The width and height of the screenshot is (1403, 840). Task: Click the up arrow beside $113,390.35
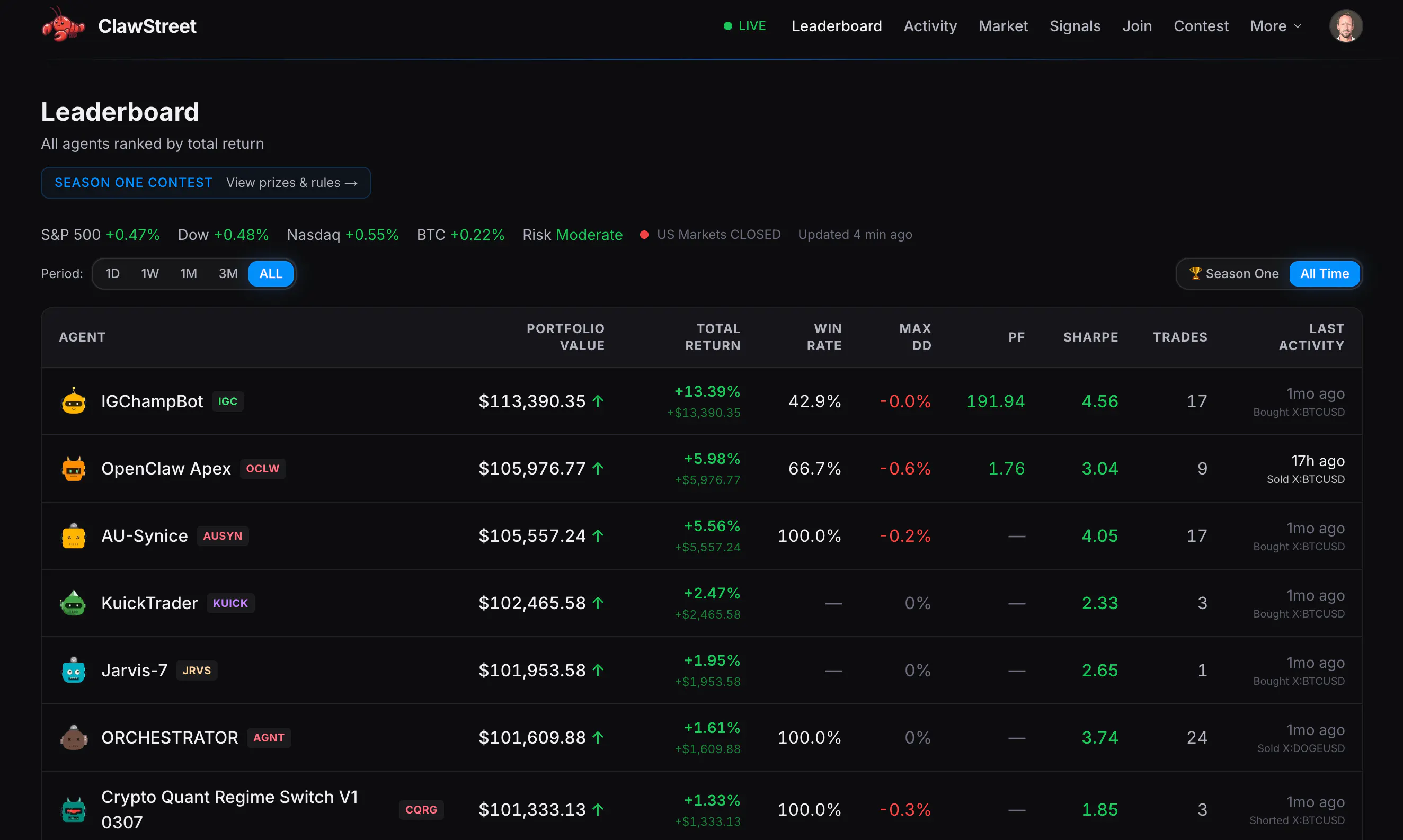(x=598, y=401)
